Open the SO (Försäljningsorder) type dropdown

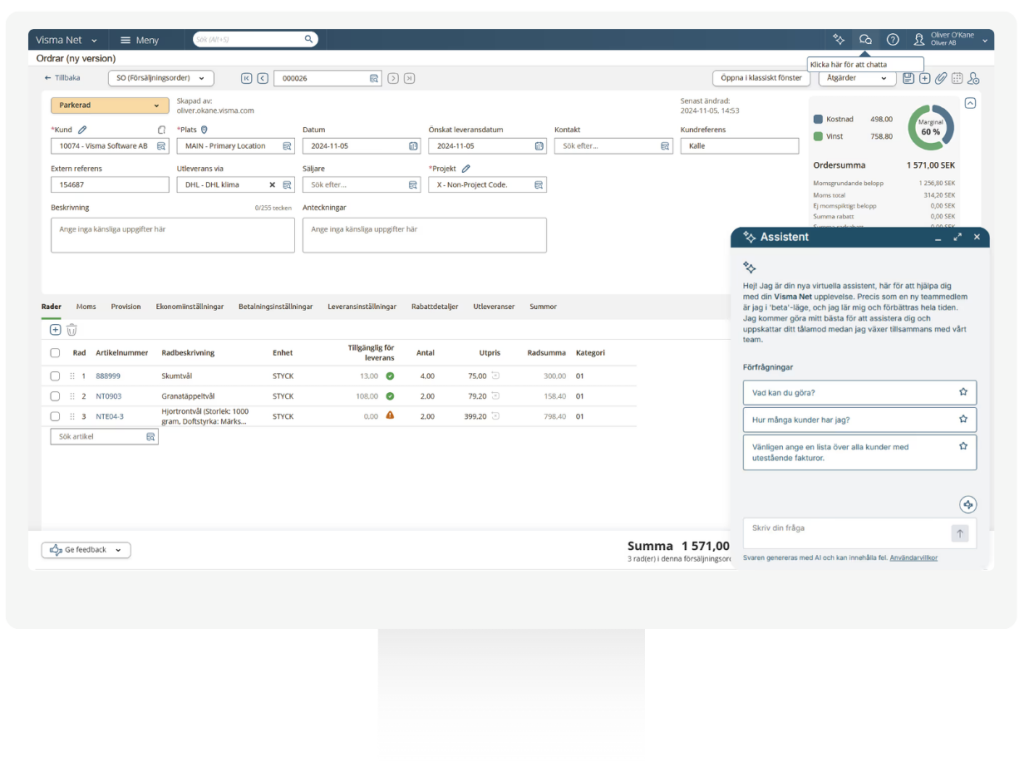tap(161, 78)
